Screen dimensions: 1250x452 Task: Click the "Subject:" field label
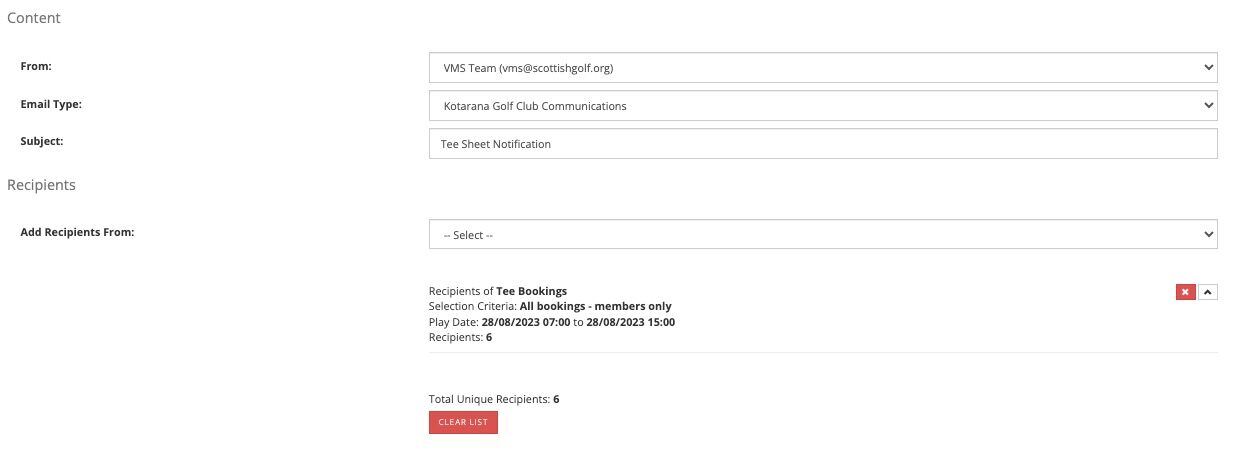(x=42, y=141)
